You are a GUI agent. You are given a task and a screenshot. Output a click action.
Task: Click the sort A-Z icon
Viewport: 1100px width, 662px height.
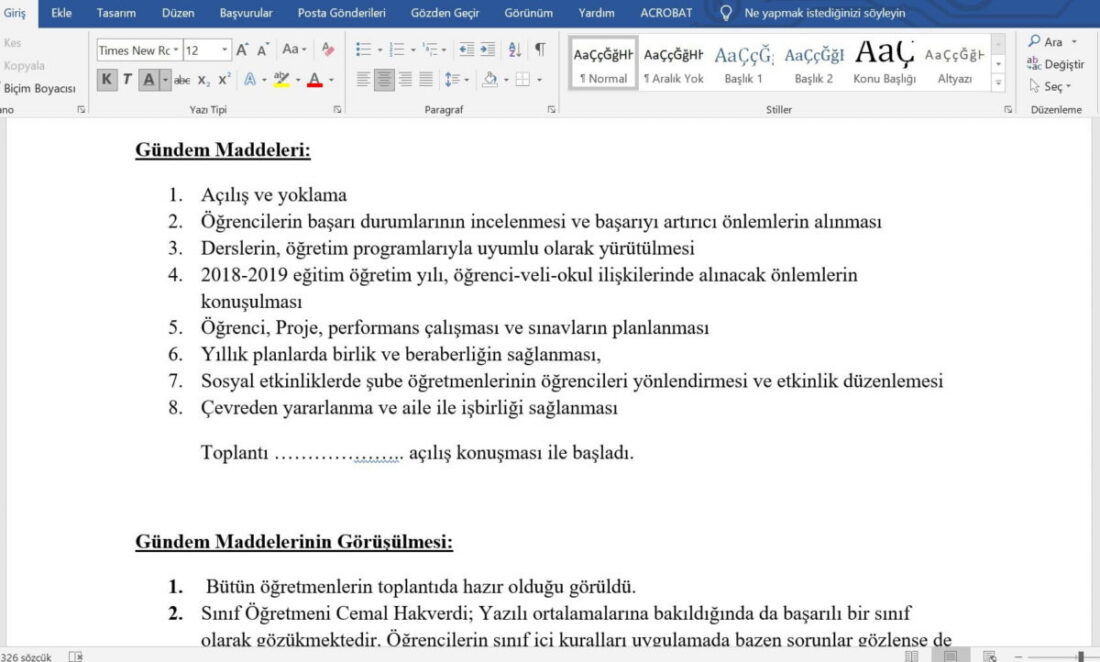[x=515, y=49]
